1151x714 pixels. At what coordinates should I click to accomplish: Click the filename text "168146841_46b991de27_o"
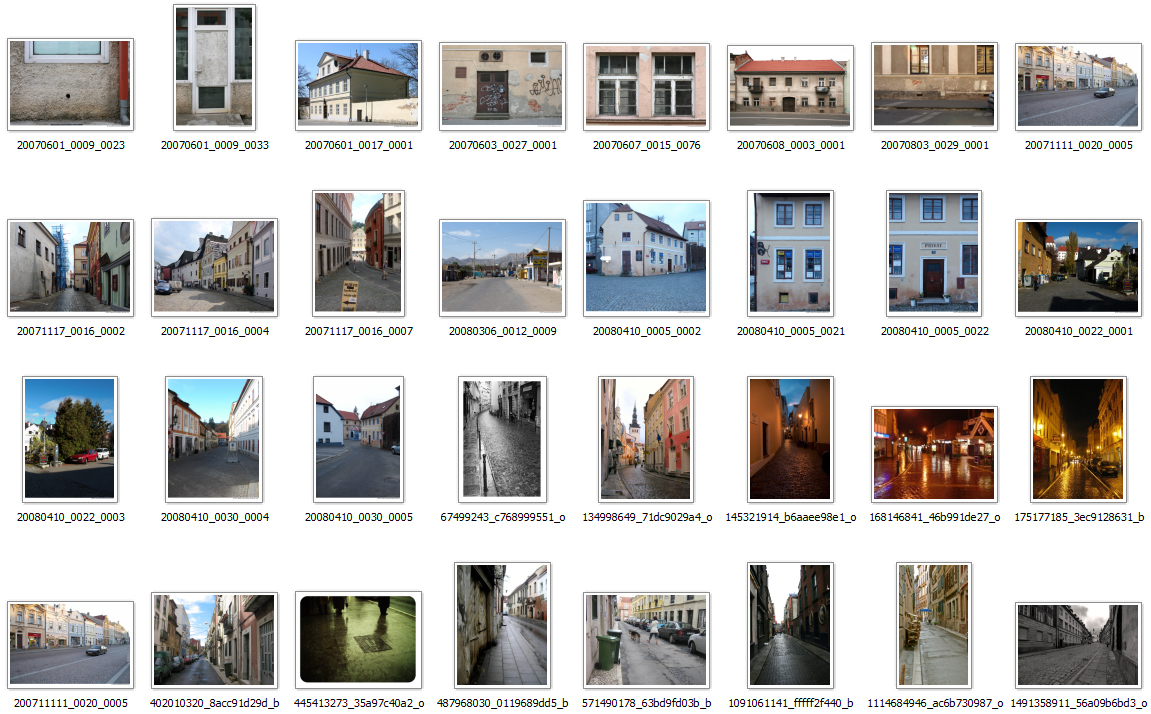(x=934, y=517)
